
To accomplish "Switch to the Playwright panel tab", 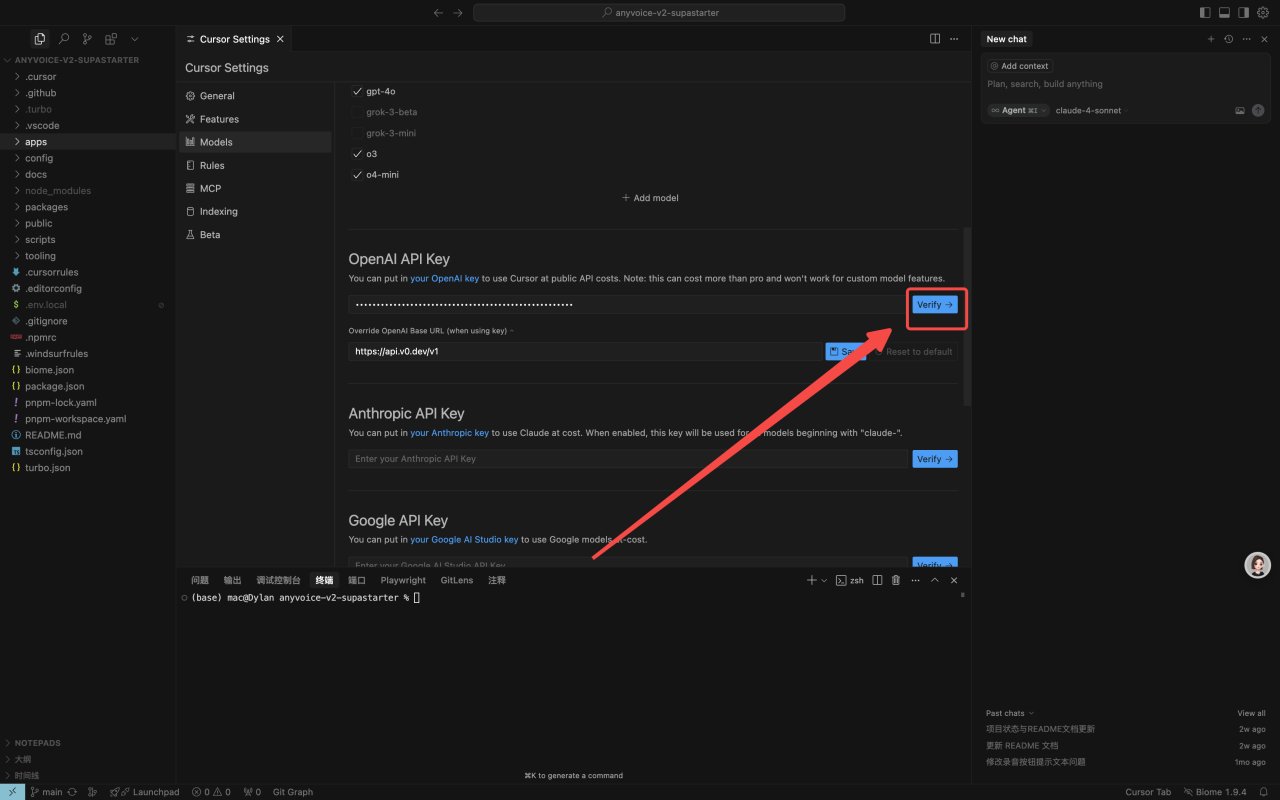I will [x=403, y=580].
